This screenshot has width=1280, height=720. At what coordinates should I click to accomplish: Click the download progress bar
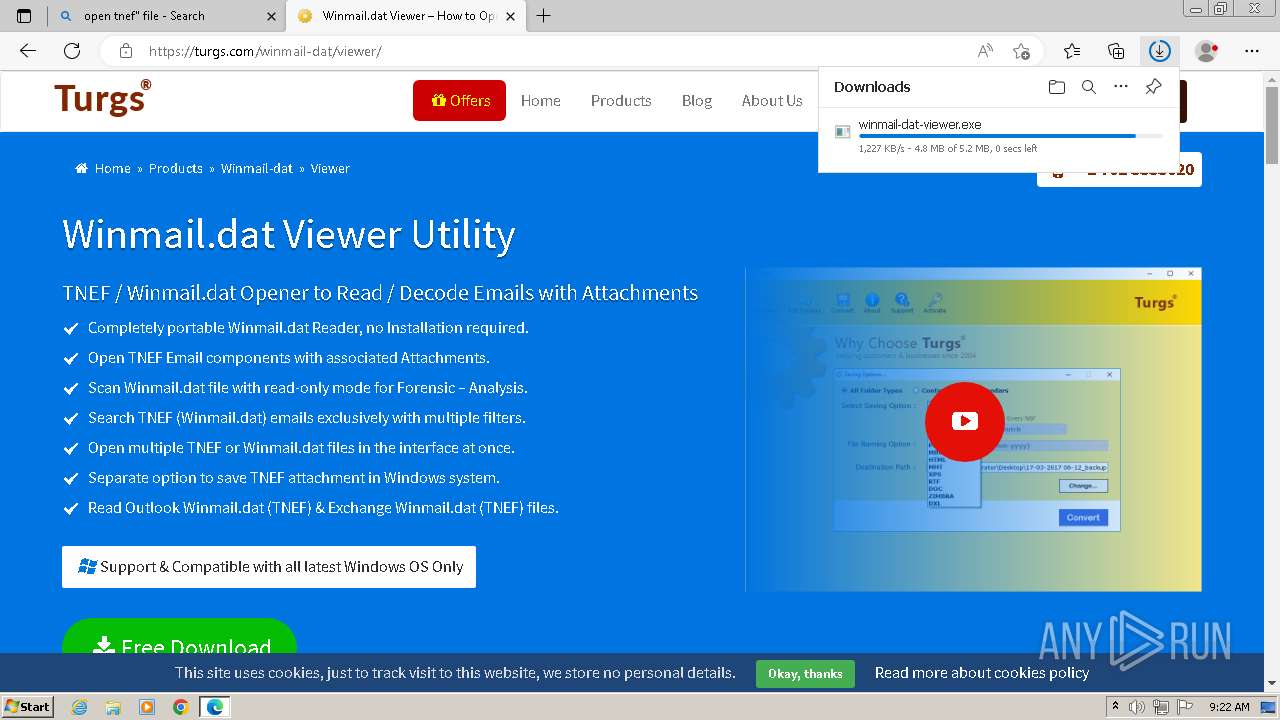click(1010, 136)
